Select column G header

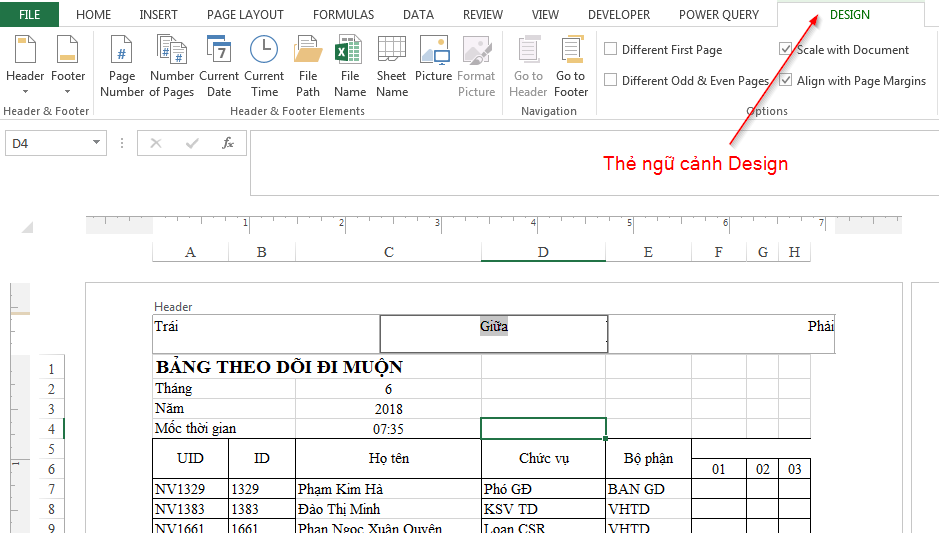coord(762,252)
